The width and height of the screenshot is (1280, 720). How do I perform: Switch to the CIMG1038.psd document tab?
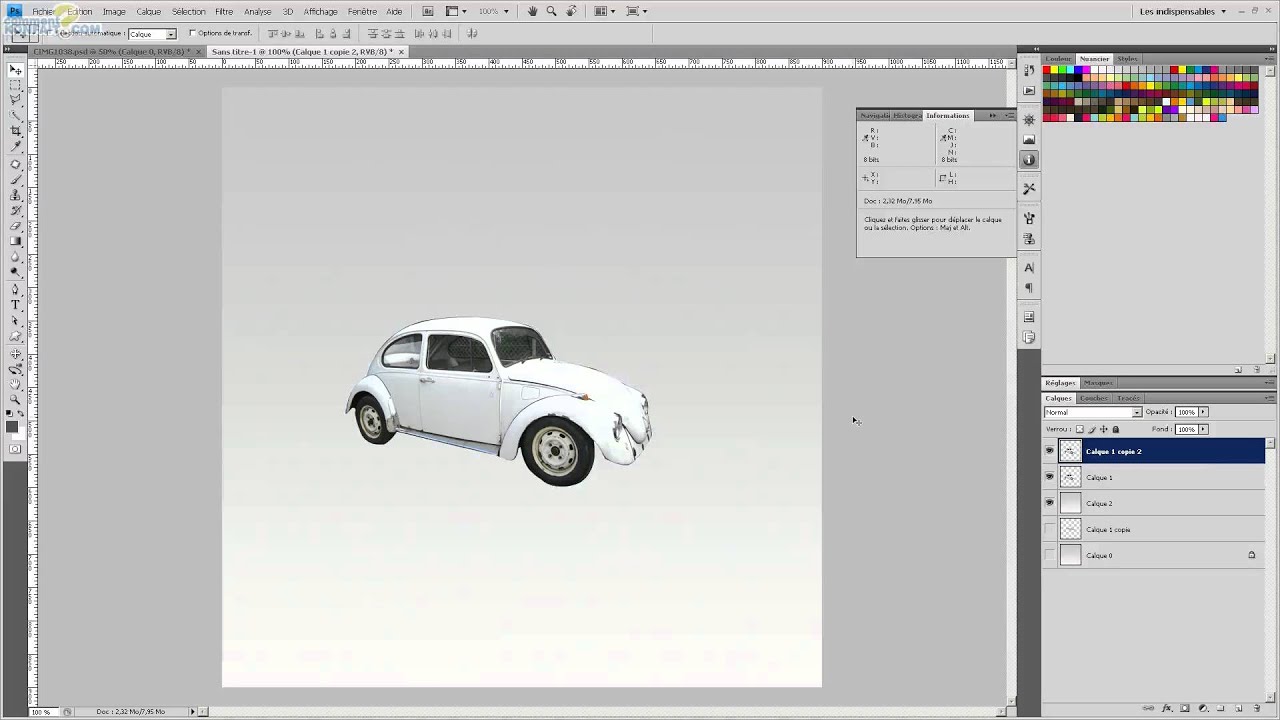click(110, 51)
